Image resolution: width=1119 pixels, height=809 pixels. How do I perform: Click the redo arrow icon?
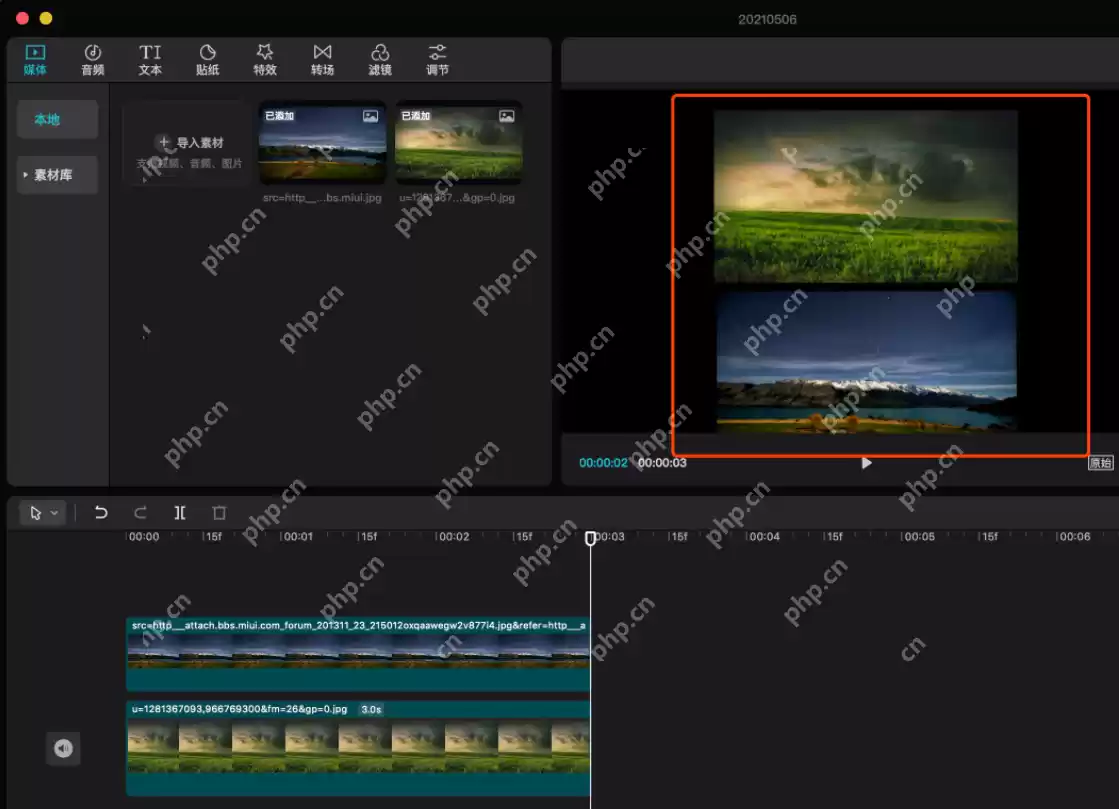tap(140, 512)
